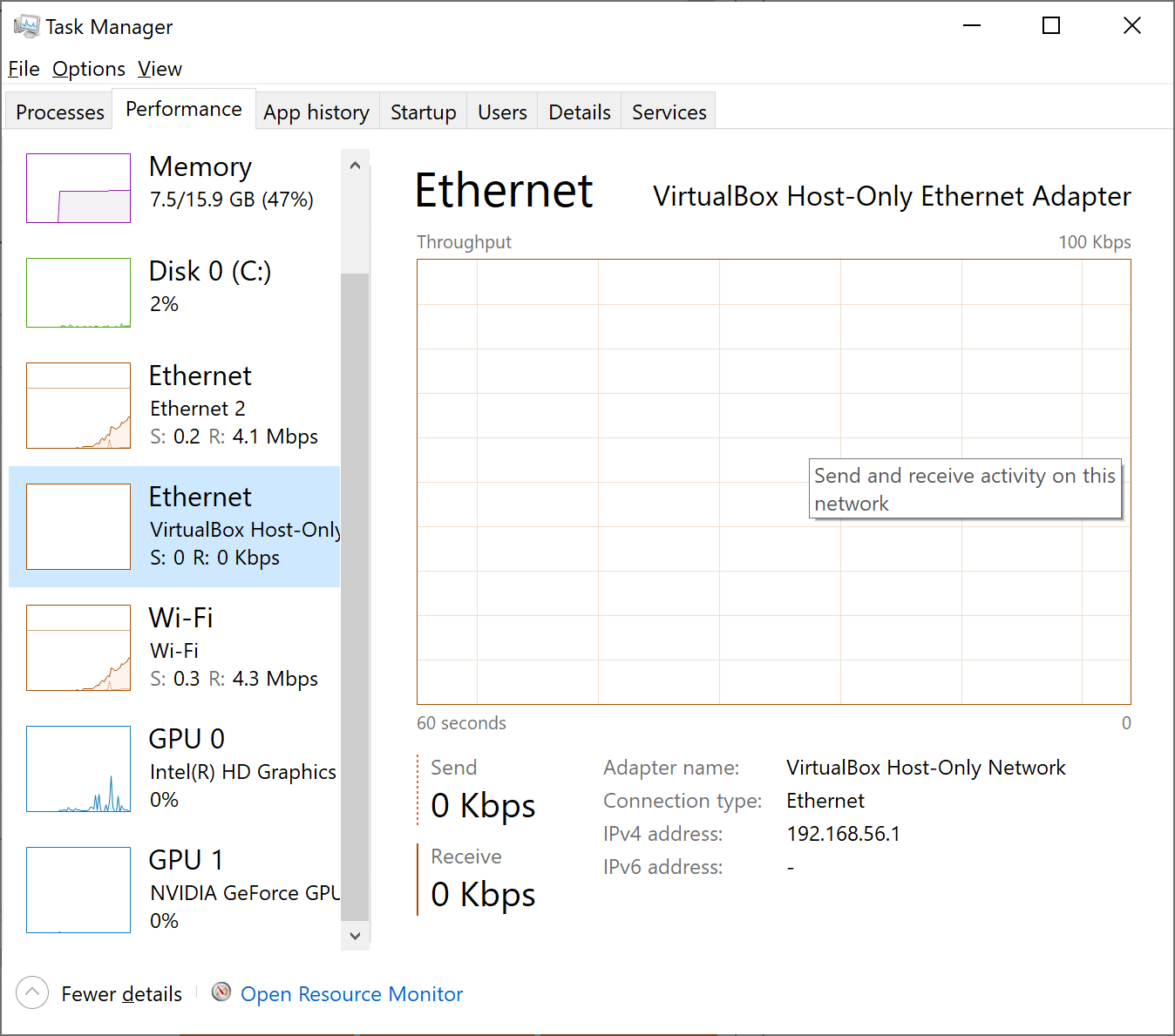Click the 'Send and receive activity' tooltip
Screen dimensions: 1175x1036
965,489
